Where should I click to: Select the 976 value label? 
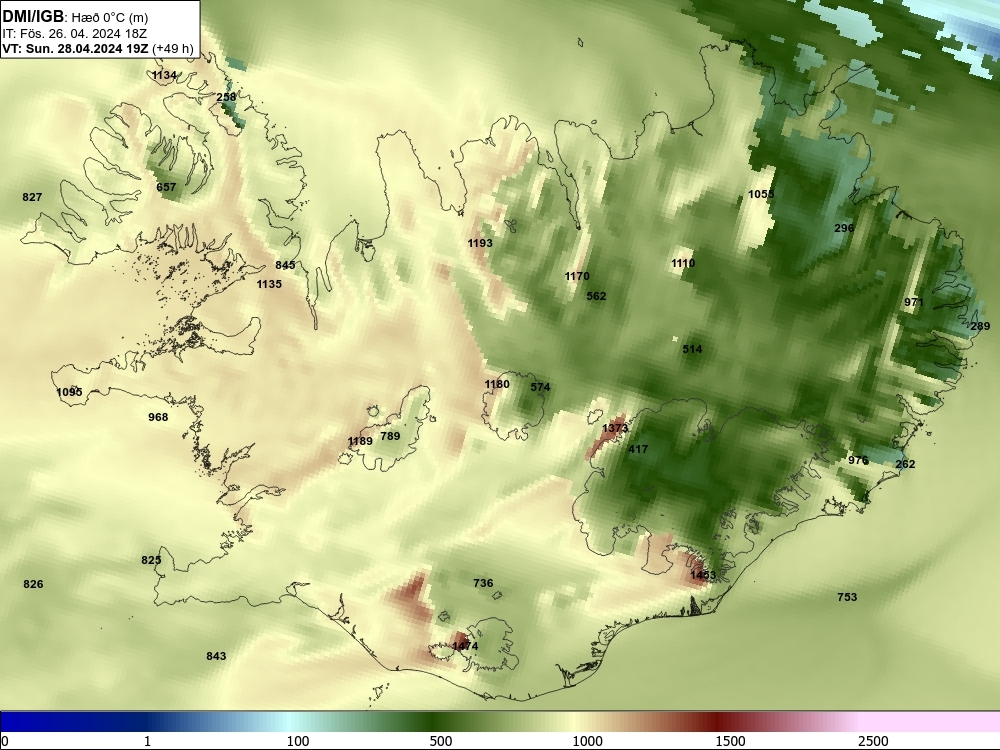[858, 460]
